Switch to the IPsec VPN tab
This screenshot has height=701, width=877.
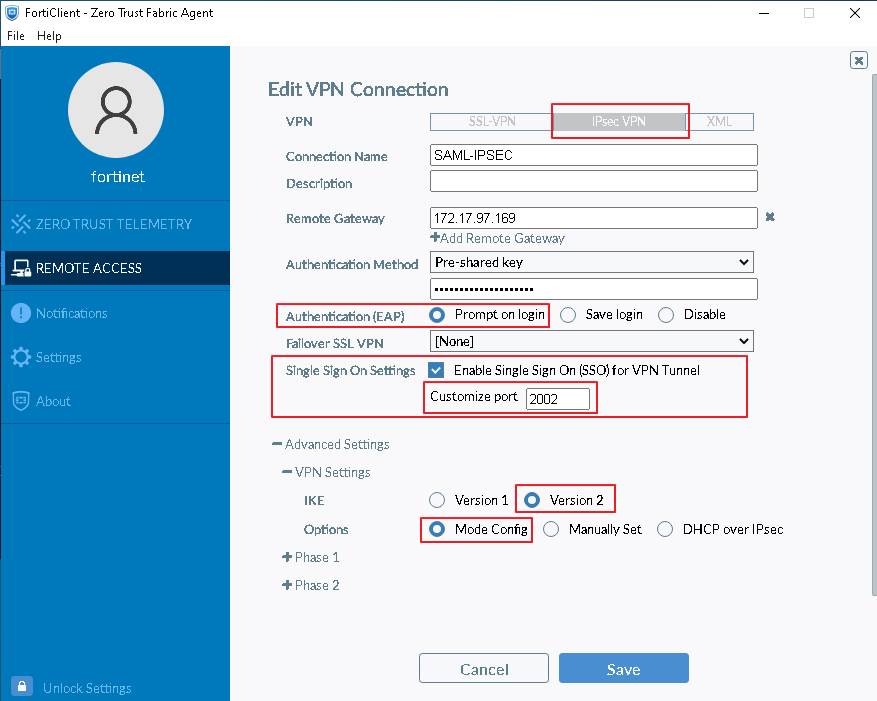pyautogui.click(x=619, y=121)
